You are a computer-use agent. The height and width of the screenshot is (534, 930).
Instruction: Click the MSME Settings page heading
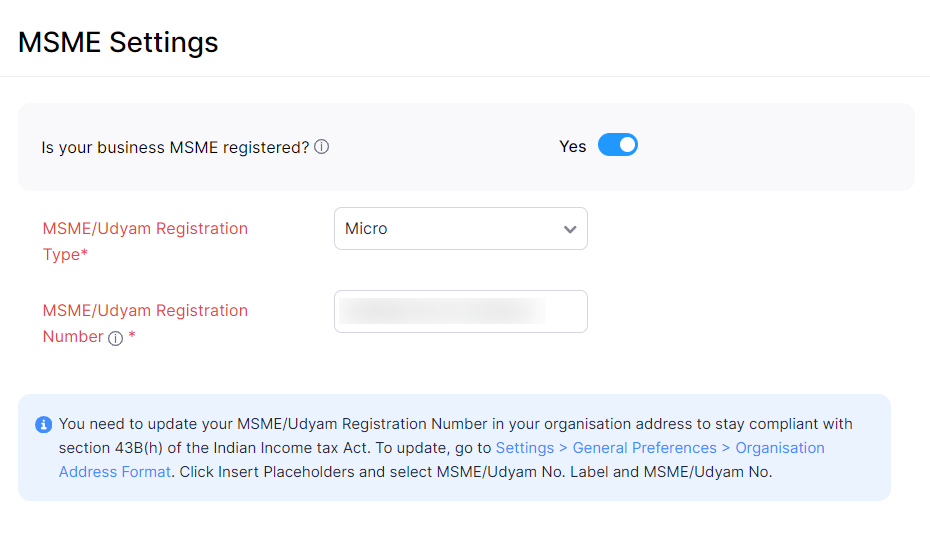click(118, 42)
